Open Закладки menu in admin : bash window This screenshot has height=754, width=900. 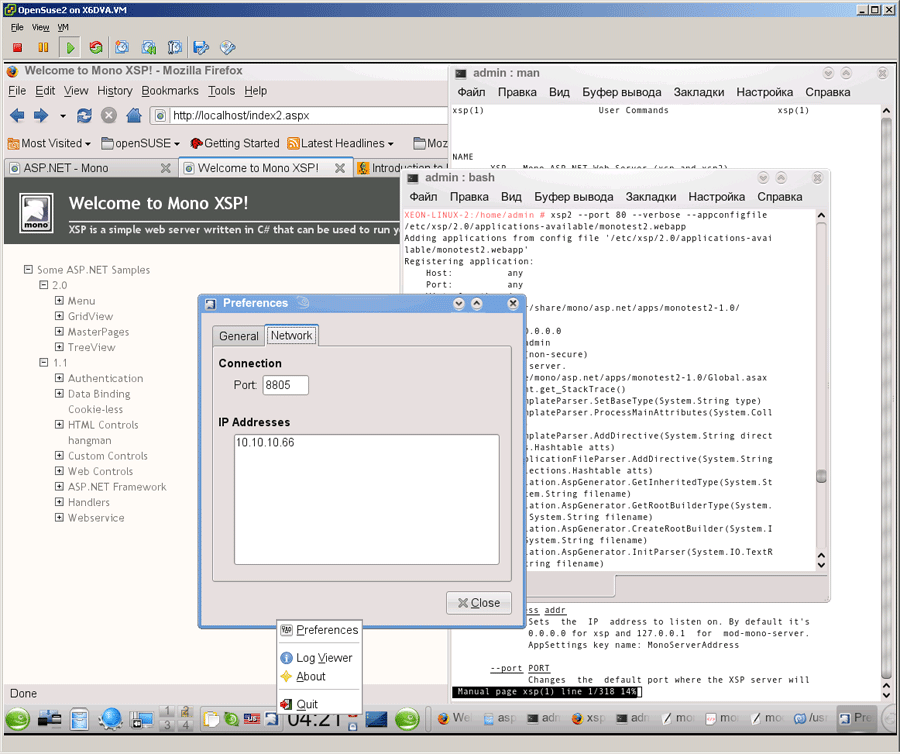[x=650, y=197]
